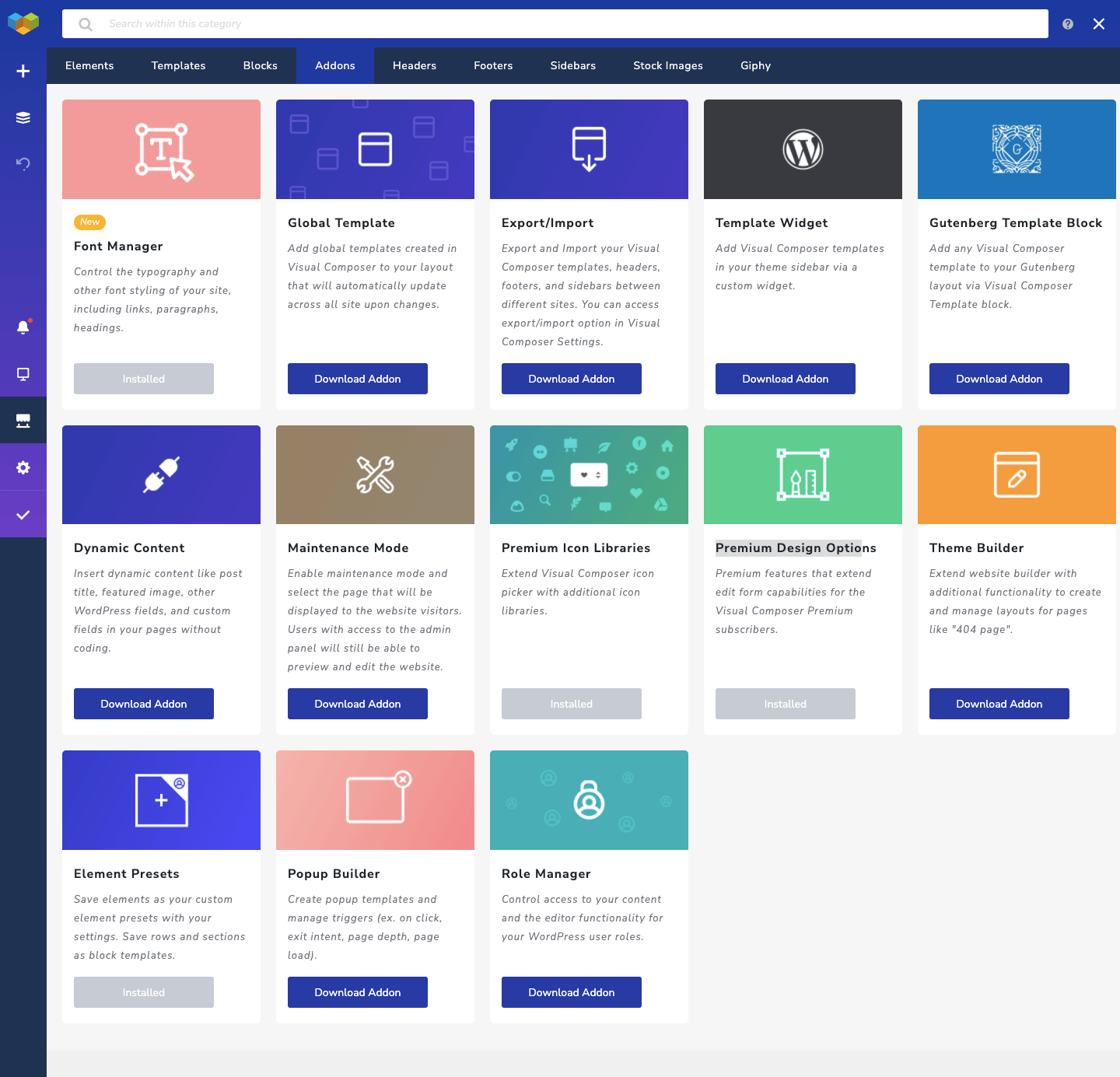Viewport: 1120px width, 1077px height.
Task: Switch to the Sidebars tab
Action: click(573, 66)
